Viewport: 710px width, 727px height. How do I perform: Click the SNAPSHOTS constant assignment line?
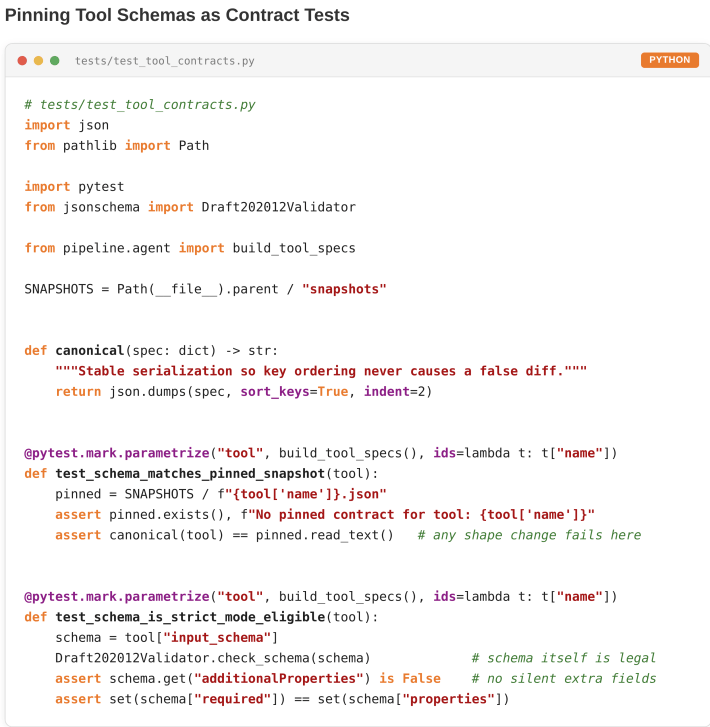[205, 289]
